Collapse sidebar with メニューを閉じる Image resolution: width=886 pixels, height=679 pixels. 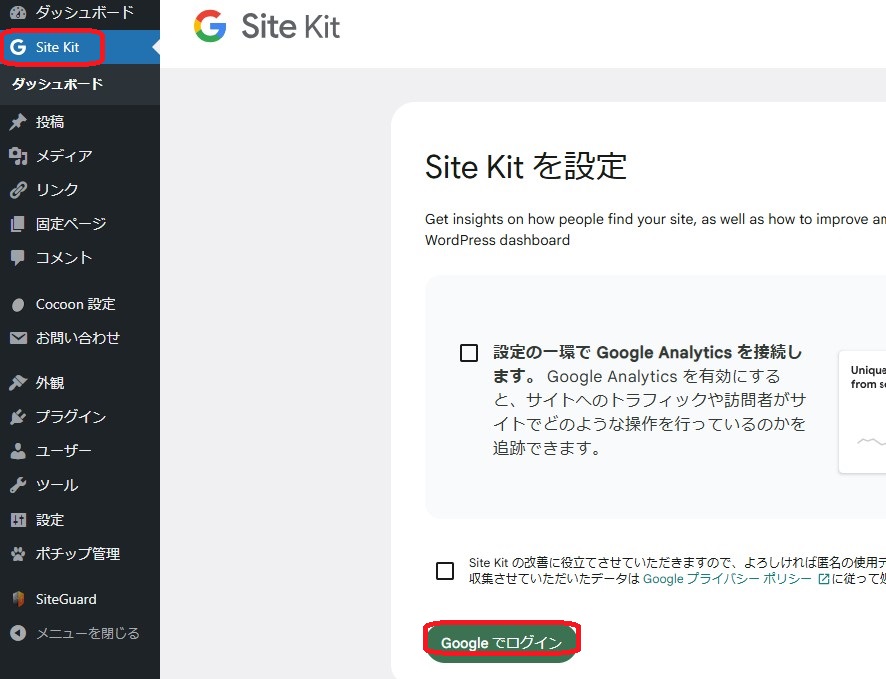pyautogui.click(x=87, y=633)
